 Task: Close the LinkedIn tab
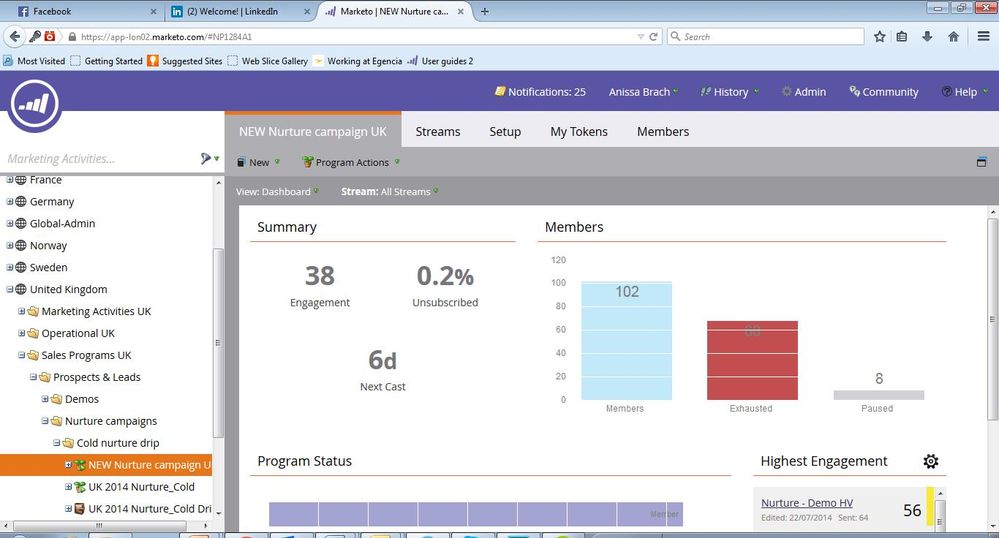click(307, 11)
